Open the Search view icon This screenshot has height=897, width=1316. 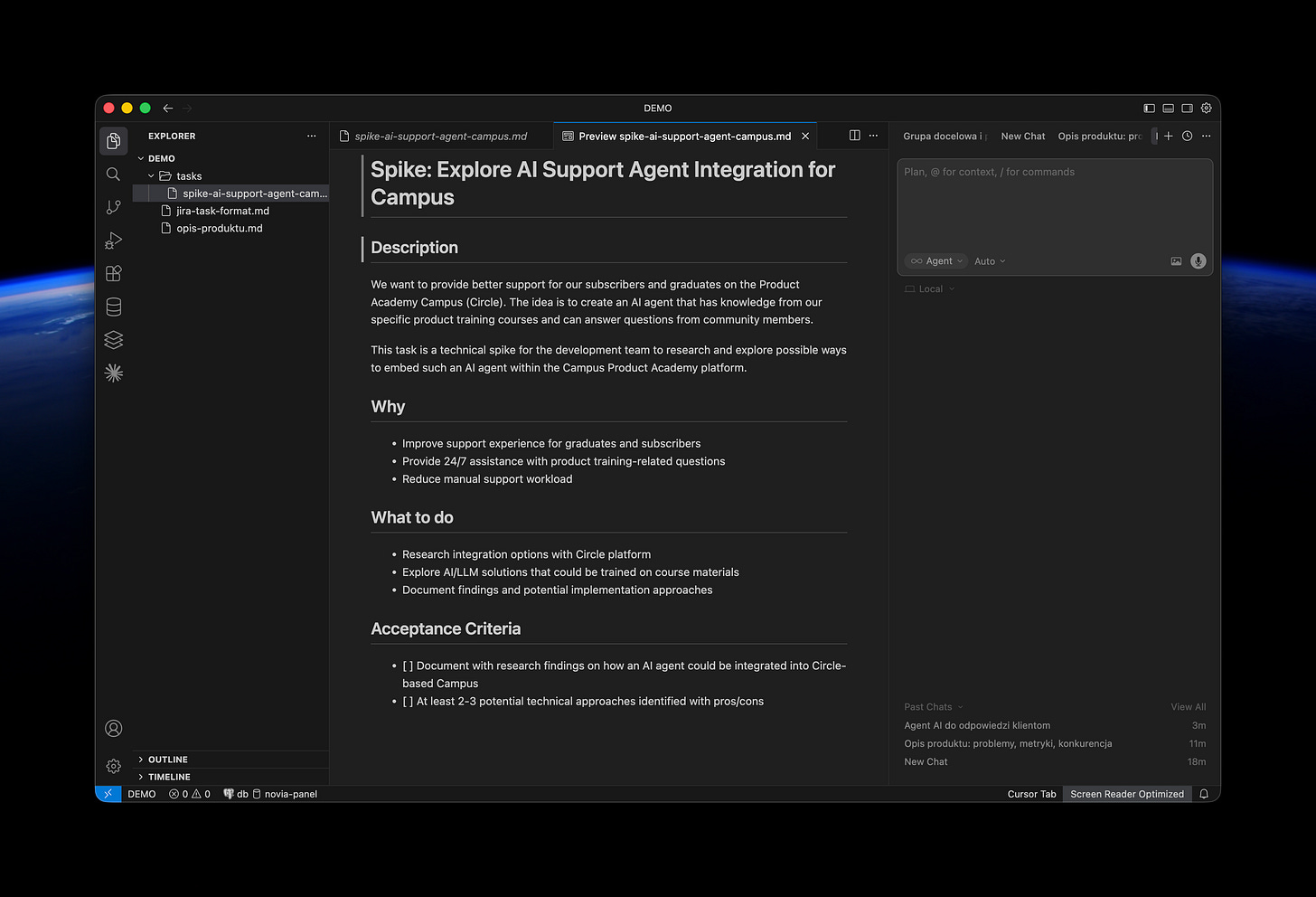[113, 175]
